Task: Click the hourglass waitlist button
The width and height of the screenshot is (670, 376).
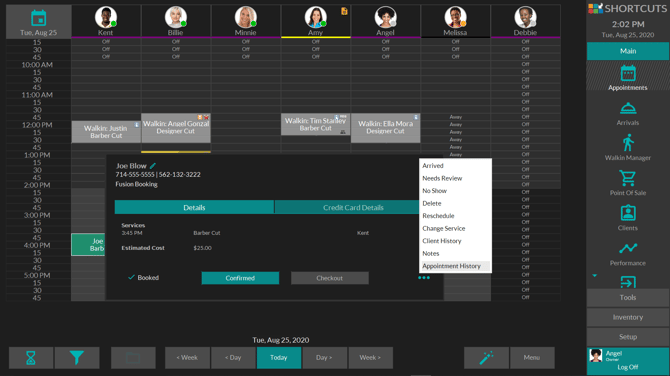Action: click(x=31, y=358)
